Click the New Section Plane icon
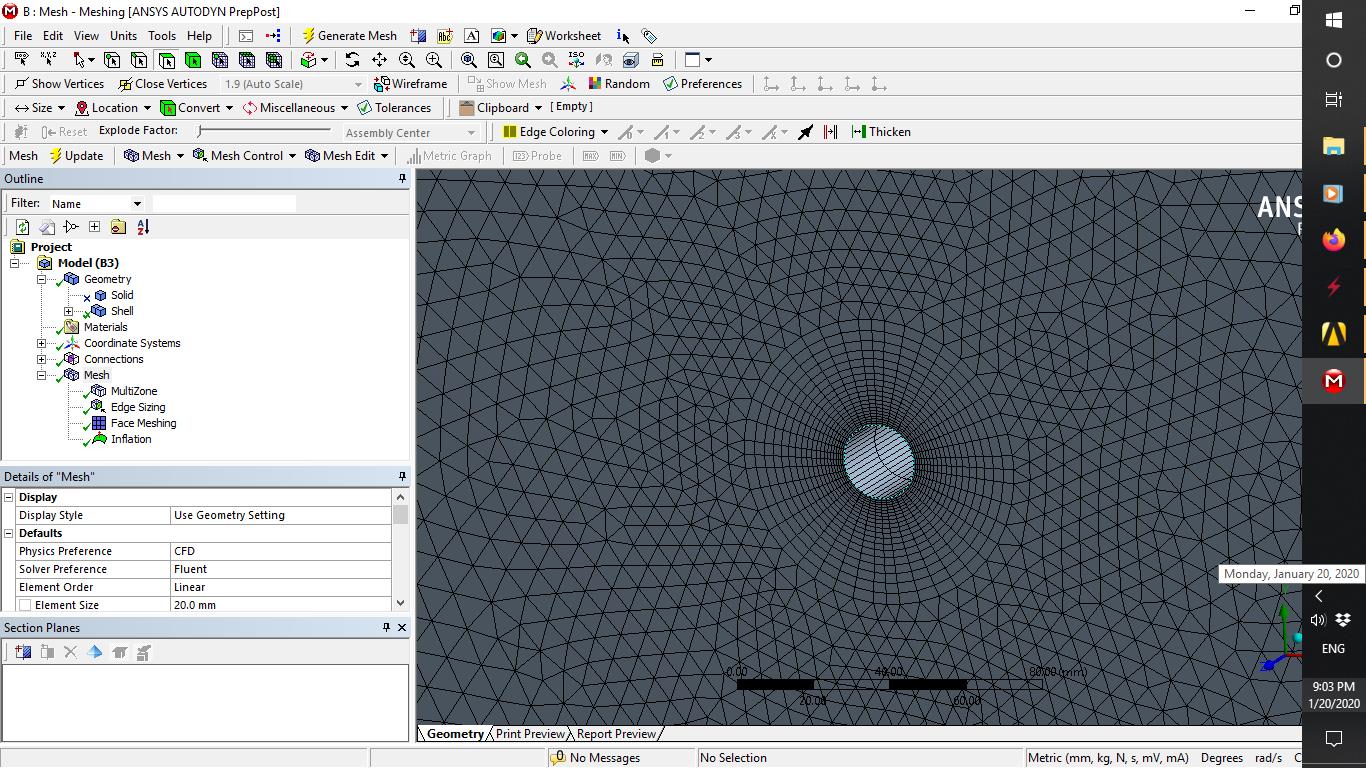1366x768 pixels. pyautogui.click(x=23, y=652)
